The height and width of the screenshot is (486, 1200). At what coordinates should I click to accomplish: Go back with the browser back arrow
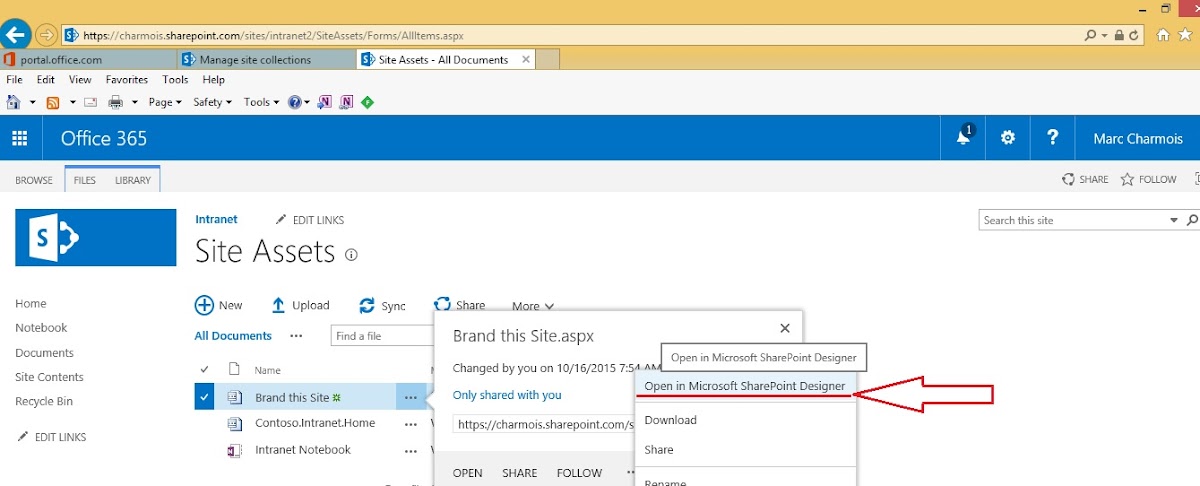(15, 34)
